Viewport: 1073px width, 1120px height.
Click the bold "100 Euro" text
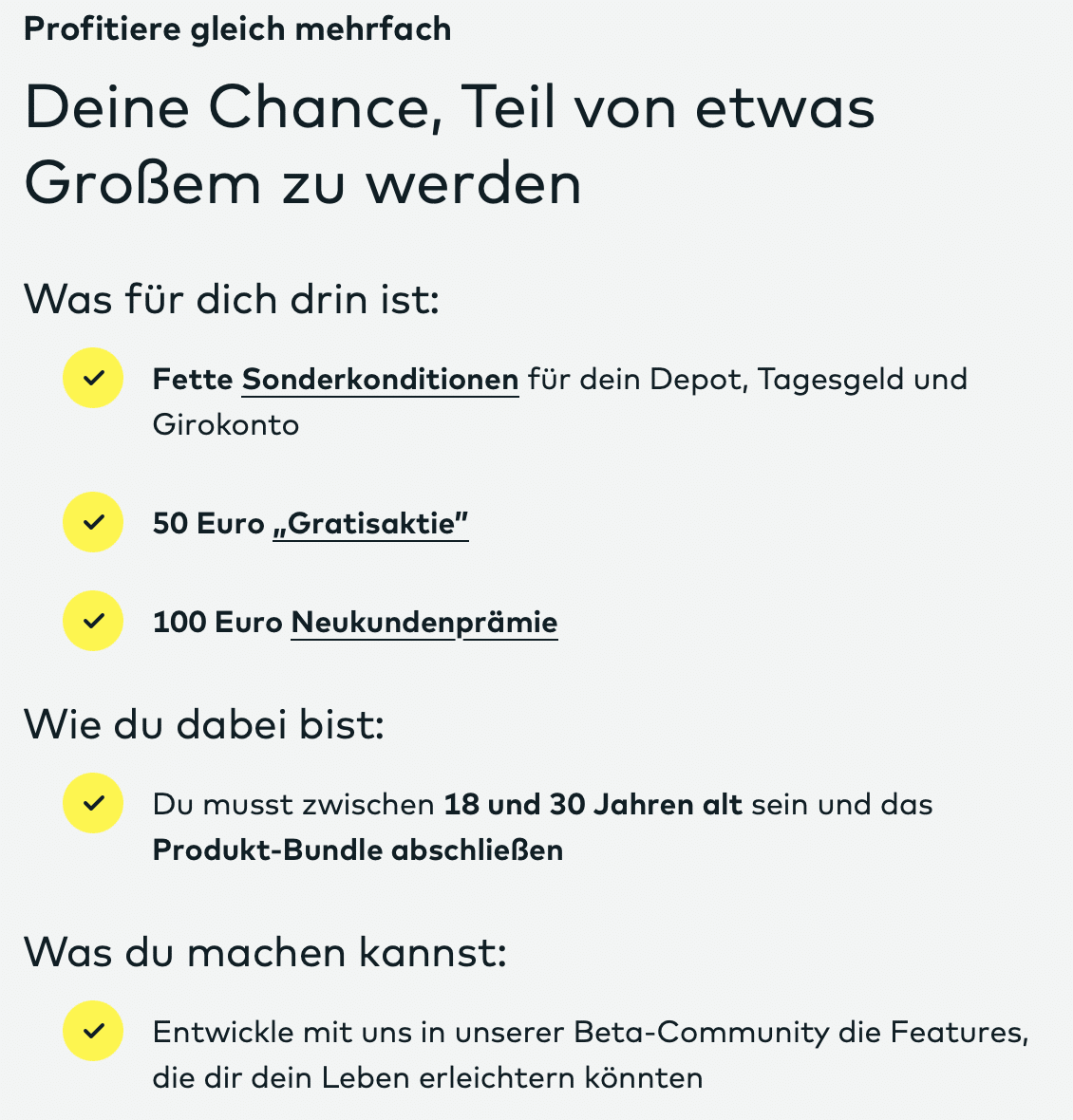217,622
